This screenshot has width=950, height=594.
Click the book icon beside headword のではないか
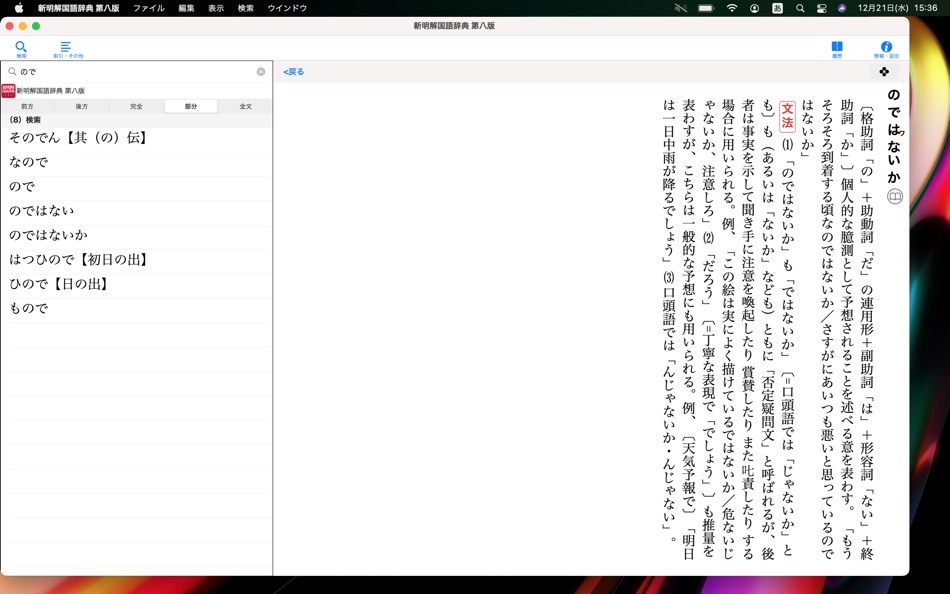click(895, 196)
